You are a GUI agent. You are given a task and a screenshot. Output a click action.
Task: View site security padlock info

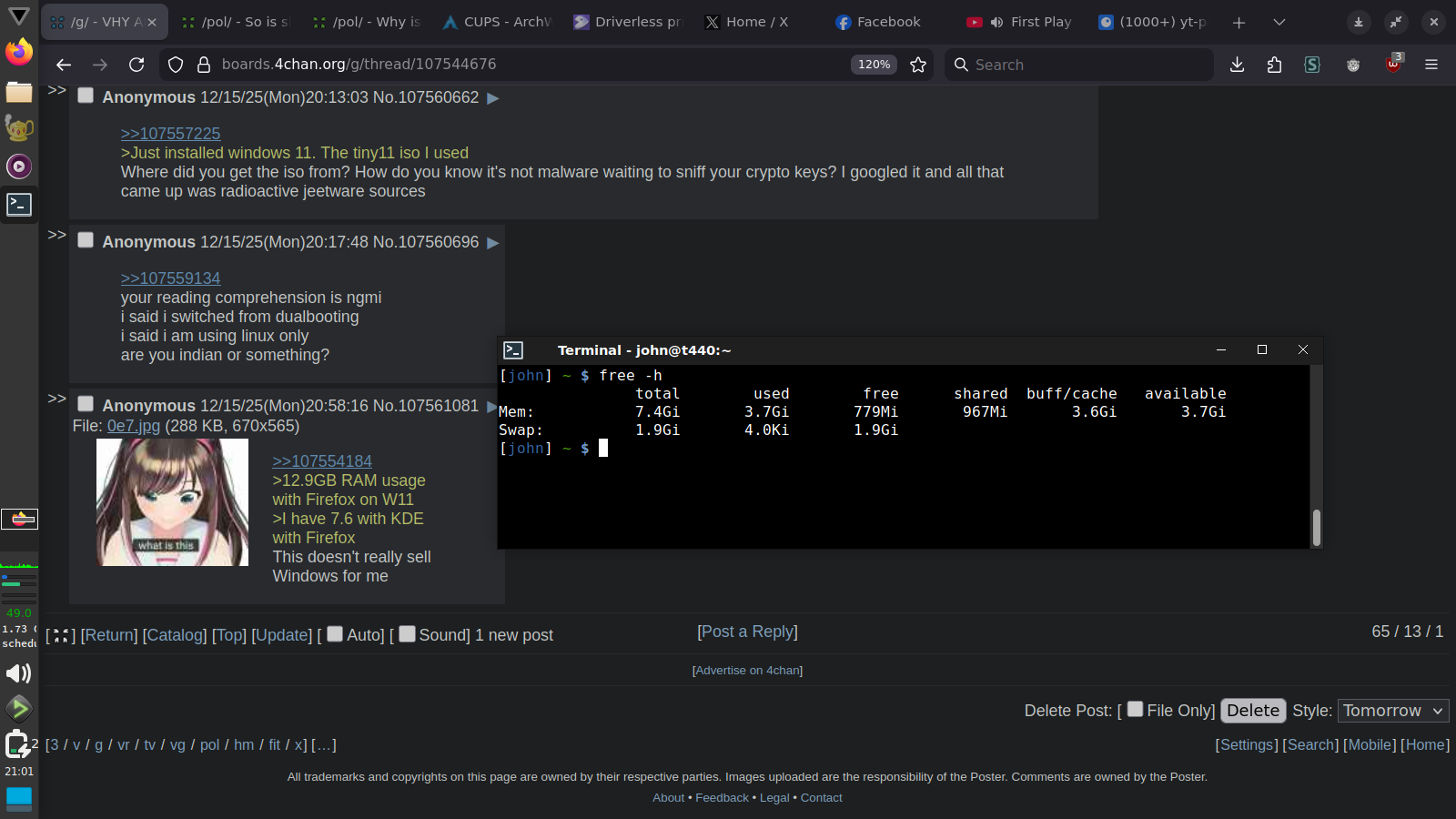[x=204, y=65]
